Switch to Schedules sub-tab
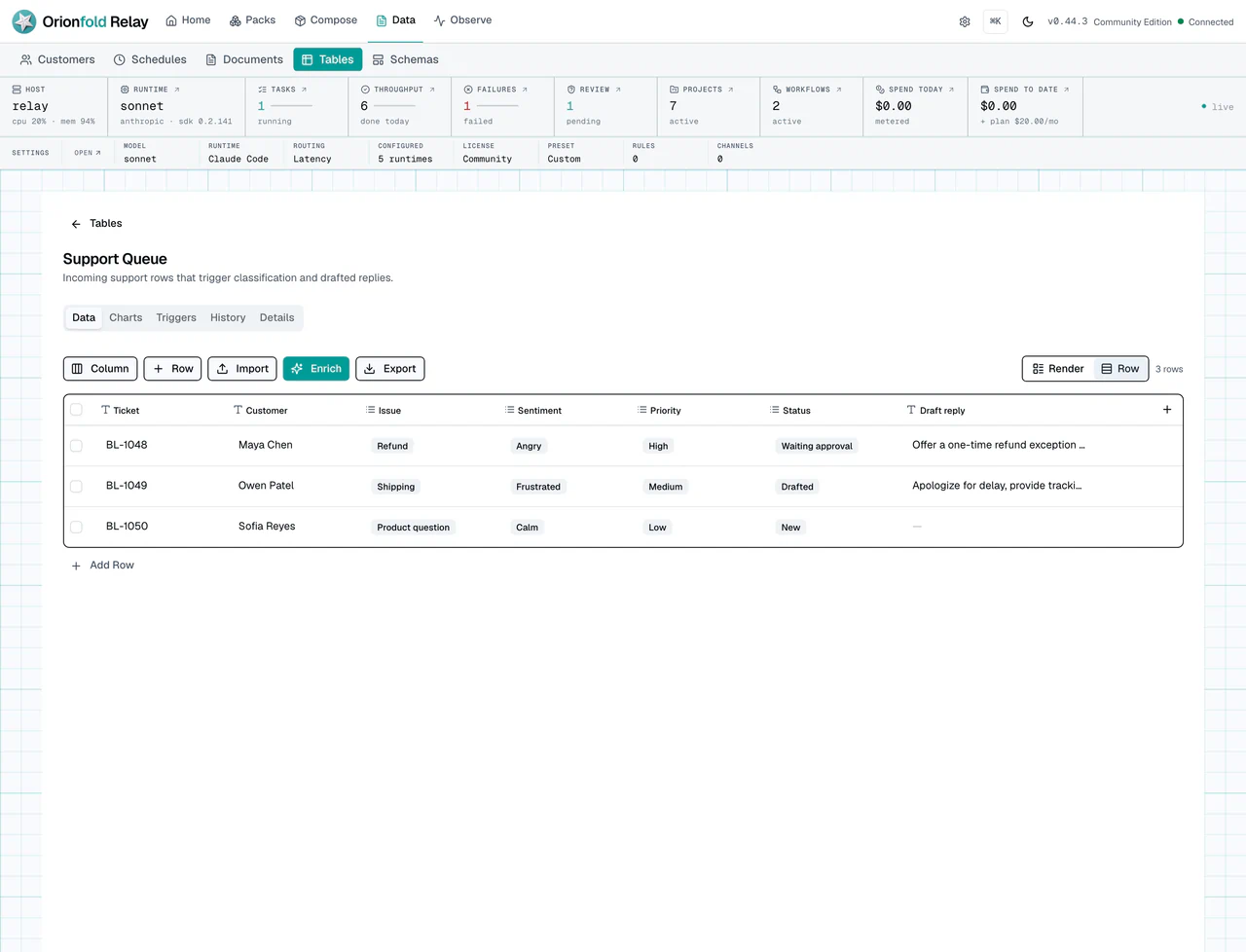This screenshot has height=952, width=1246. [150, 59]
